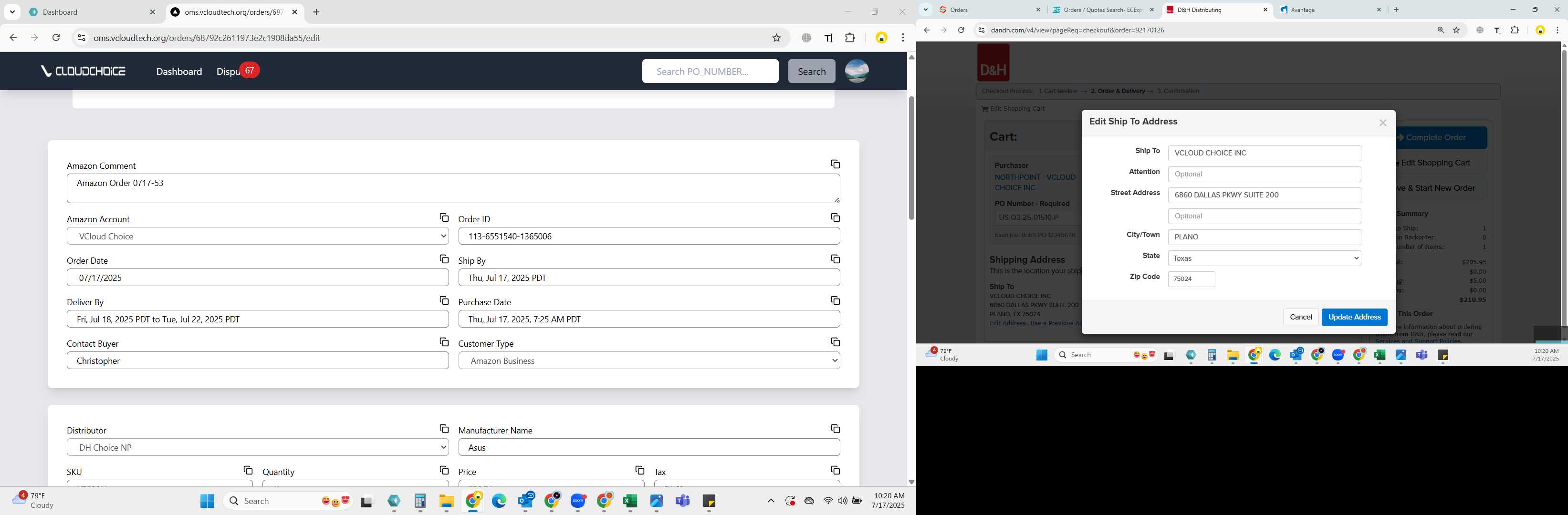Open tab search chevron in OMS browser
This screenshot has width=1568, height=515.
pyautogui.click(x=12, y=12)
